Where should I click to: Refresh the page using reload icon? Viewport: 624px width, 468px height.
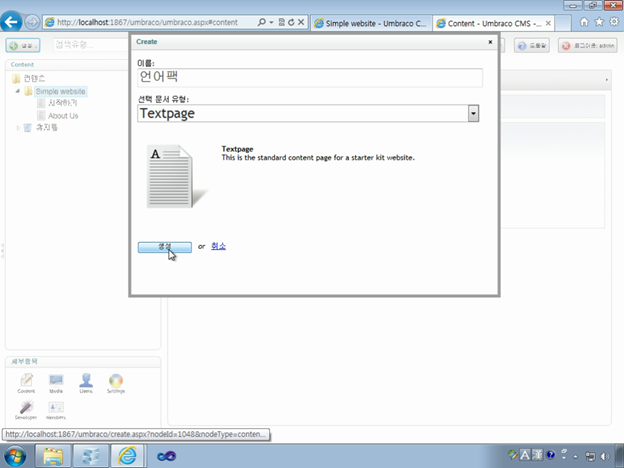point(291,22)
